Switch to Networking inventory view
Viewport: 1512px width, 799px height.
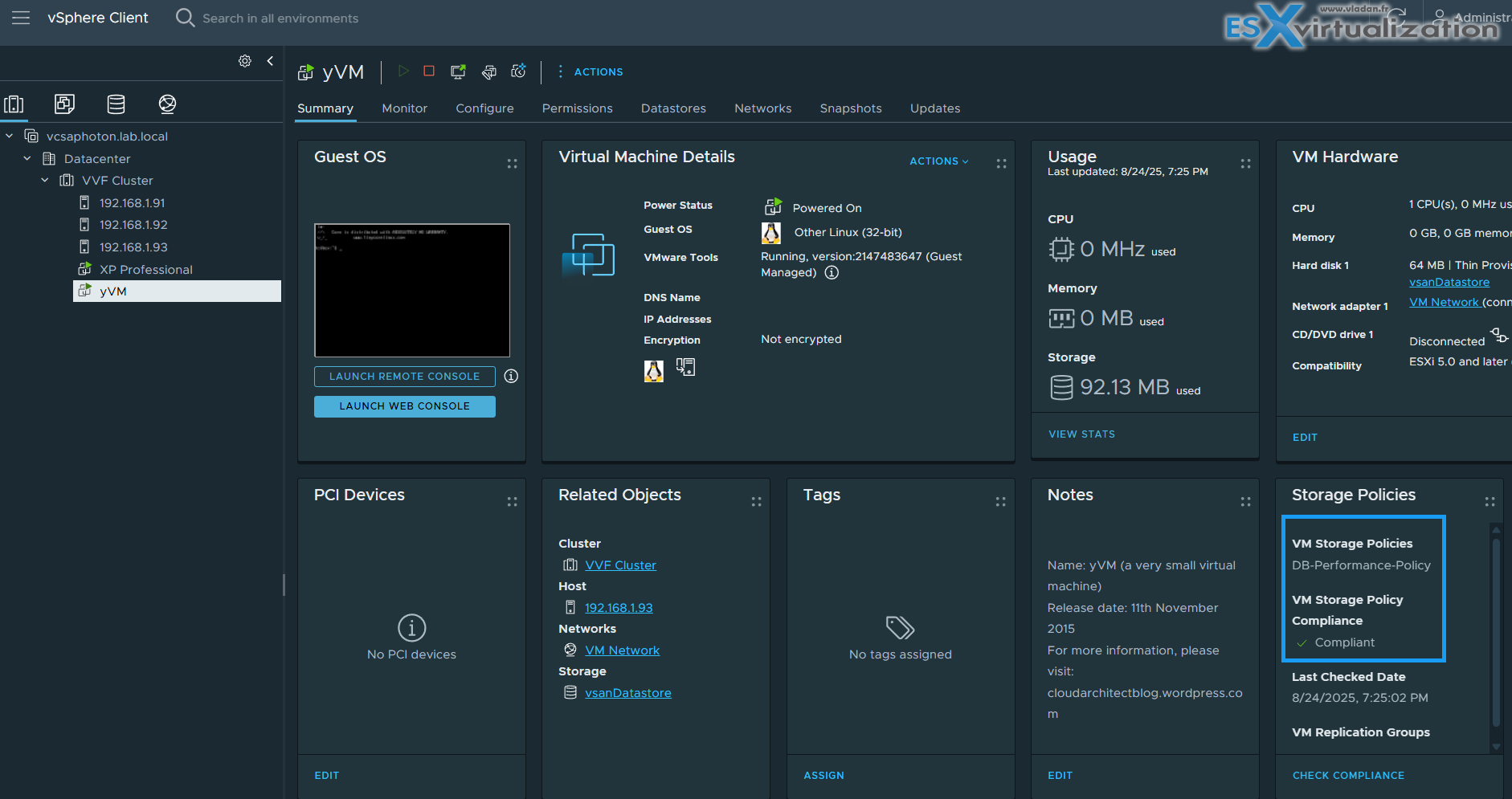coord(167,104)
